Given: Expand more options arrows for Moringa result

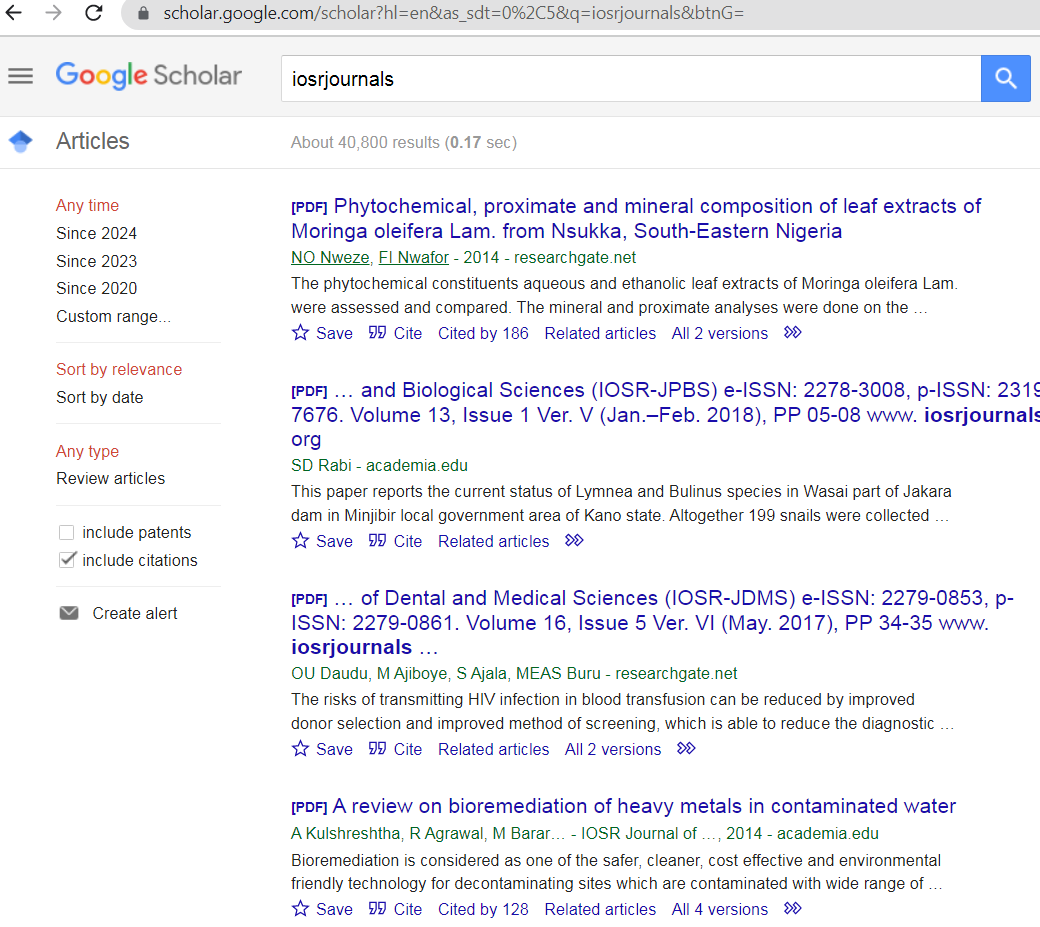Looking at the screenshot, I should (x=793, y=332).
